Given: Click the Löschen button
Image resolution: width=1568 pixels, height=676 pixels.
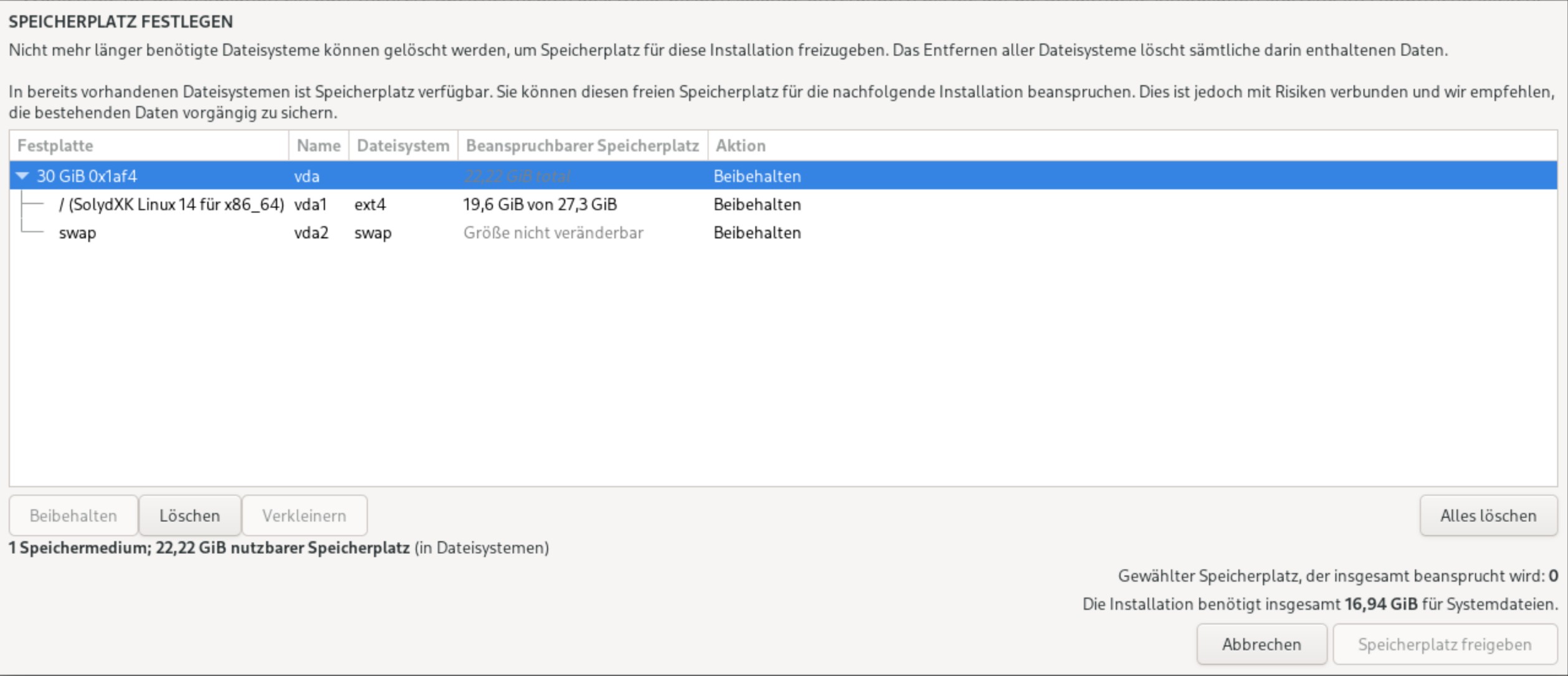Looking at the screenshot, I should 189,515.
